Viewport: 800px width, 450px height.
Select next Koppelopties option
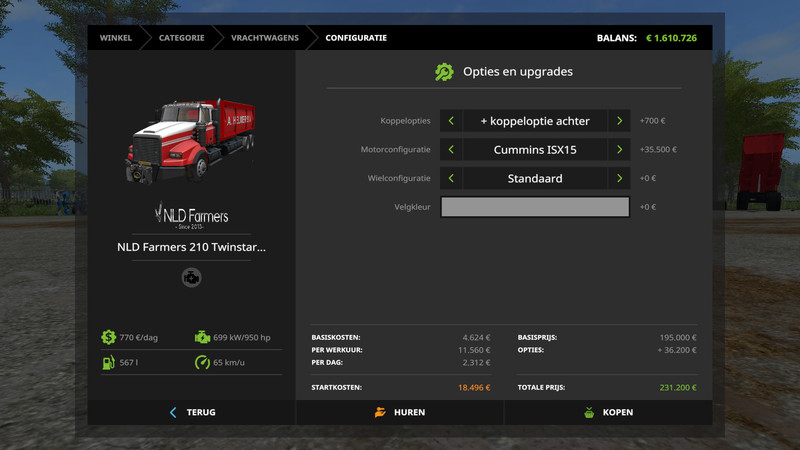pos(620,121)
